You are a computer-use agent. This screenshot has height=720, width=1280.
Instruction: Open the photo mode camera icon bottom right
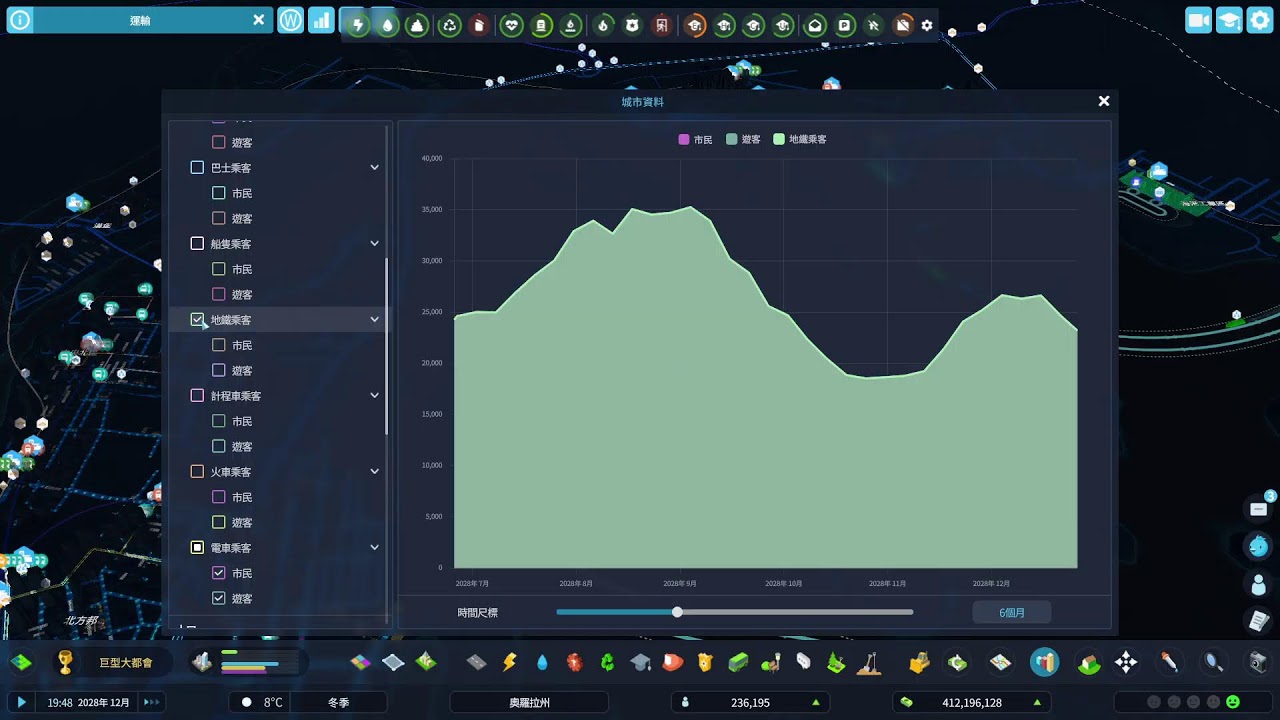(1258, 662)
